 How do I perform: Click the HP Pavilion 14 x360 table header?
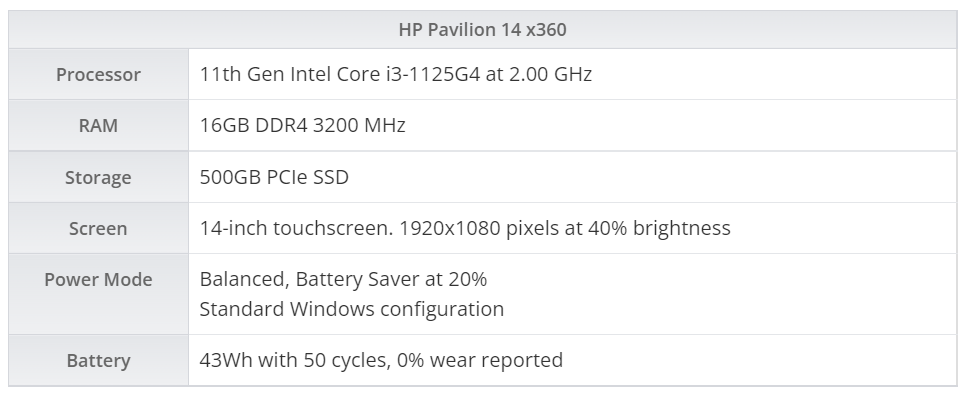[x=482, y=30]
